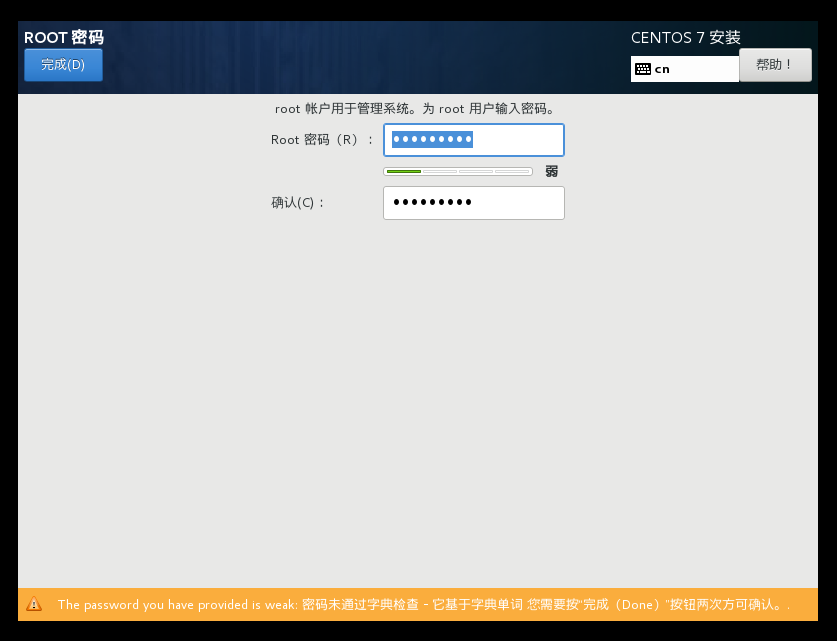Viewport: 837px width, 641px height.
Task: Click the root 帐户用于管理系统 description text
Action: (416, 109)
